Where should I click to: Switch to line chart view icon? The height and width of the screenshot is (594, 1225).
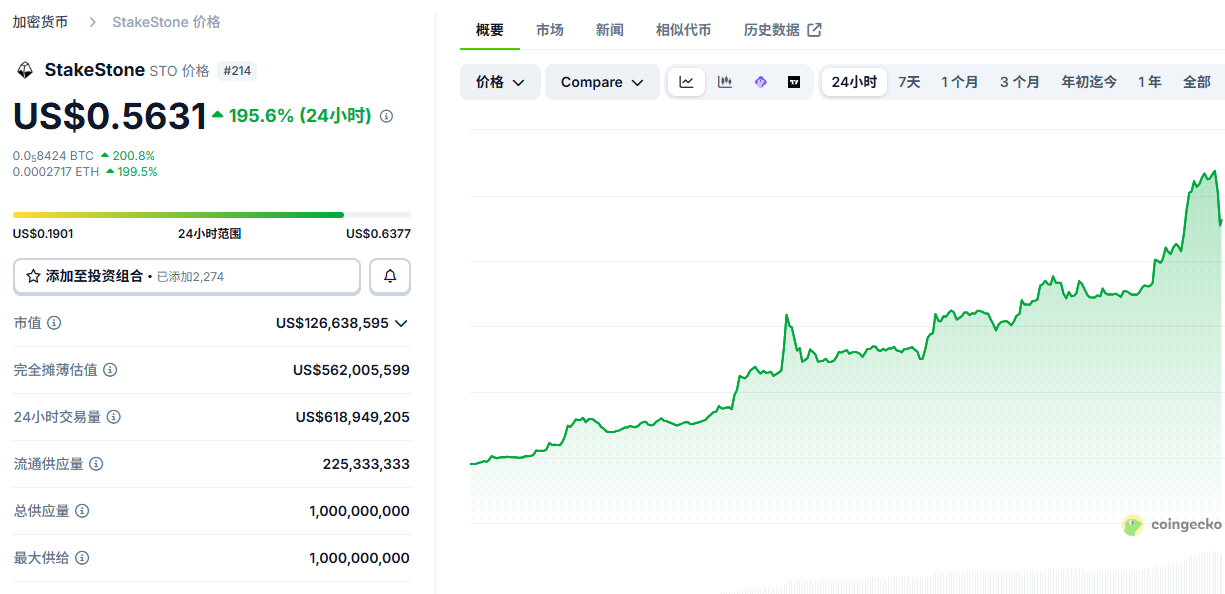tap(687, 82)
